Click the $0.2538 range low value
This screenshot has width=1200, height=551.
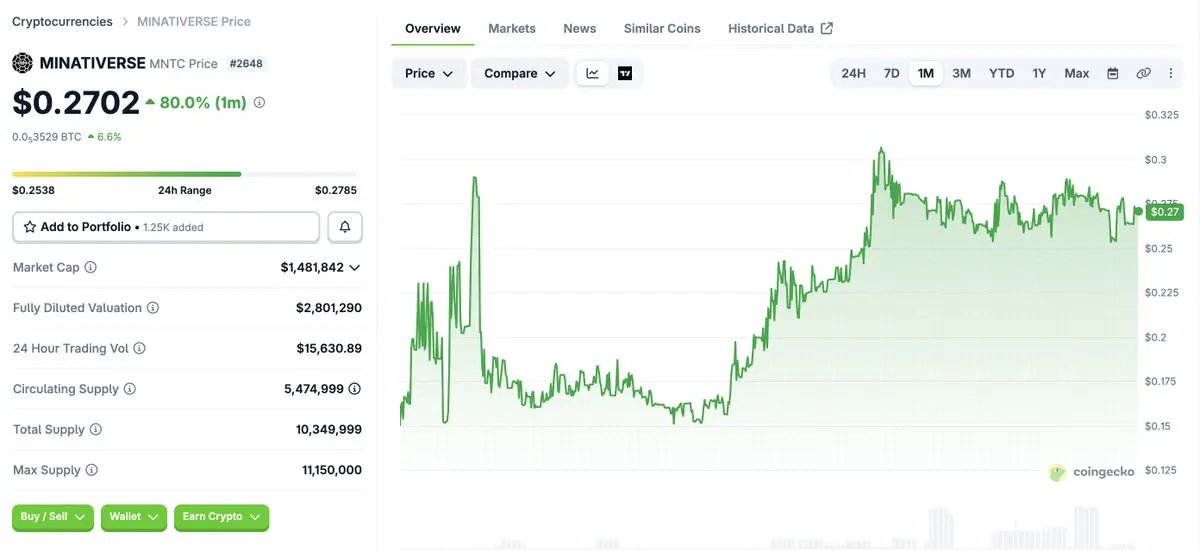pos(33,190)
